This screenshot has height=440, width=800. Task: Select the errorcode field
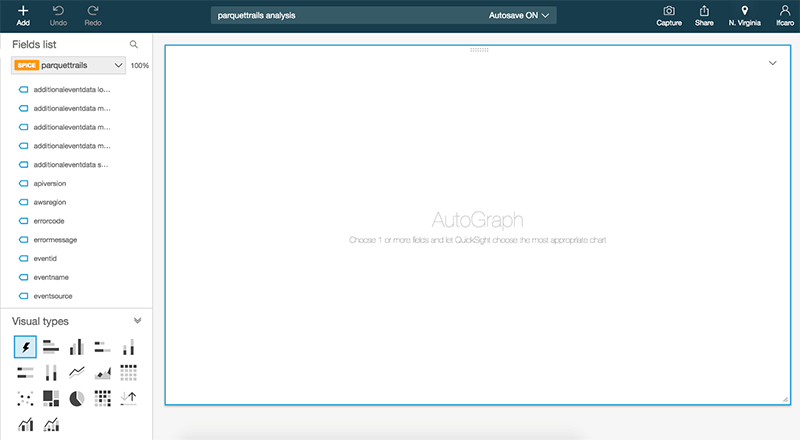49,221
